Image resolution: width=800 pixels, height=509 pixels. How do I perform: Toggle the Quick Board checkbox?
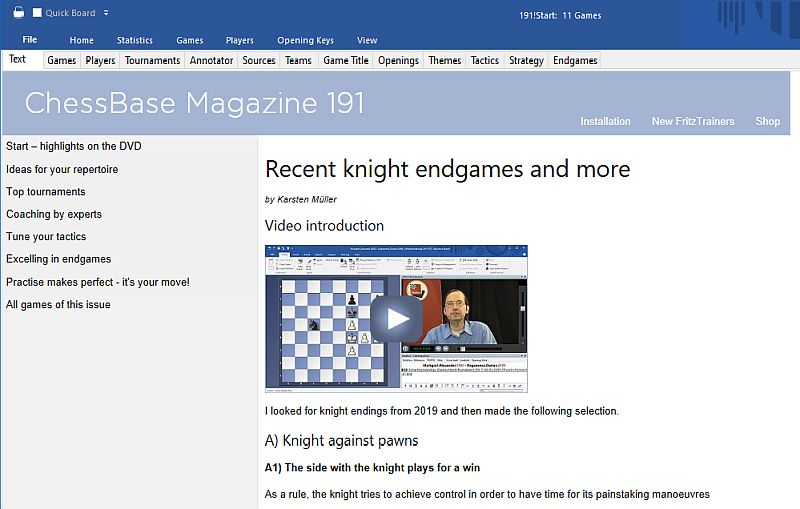pyautogui.click(x=38, y=13)
